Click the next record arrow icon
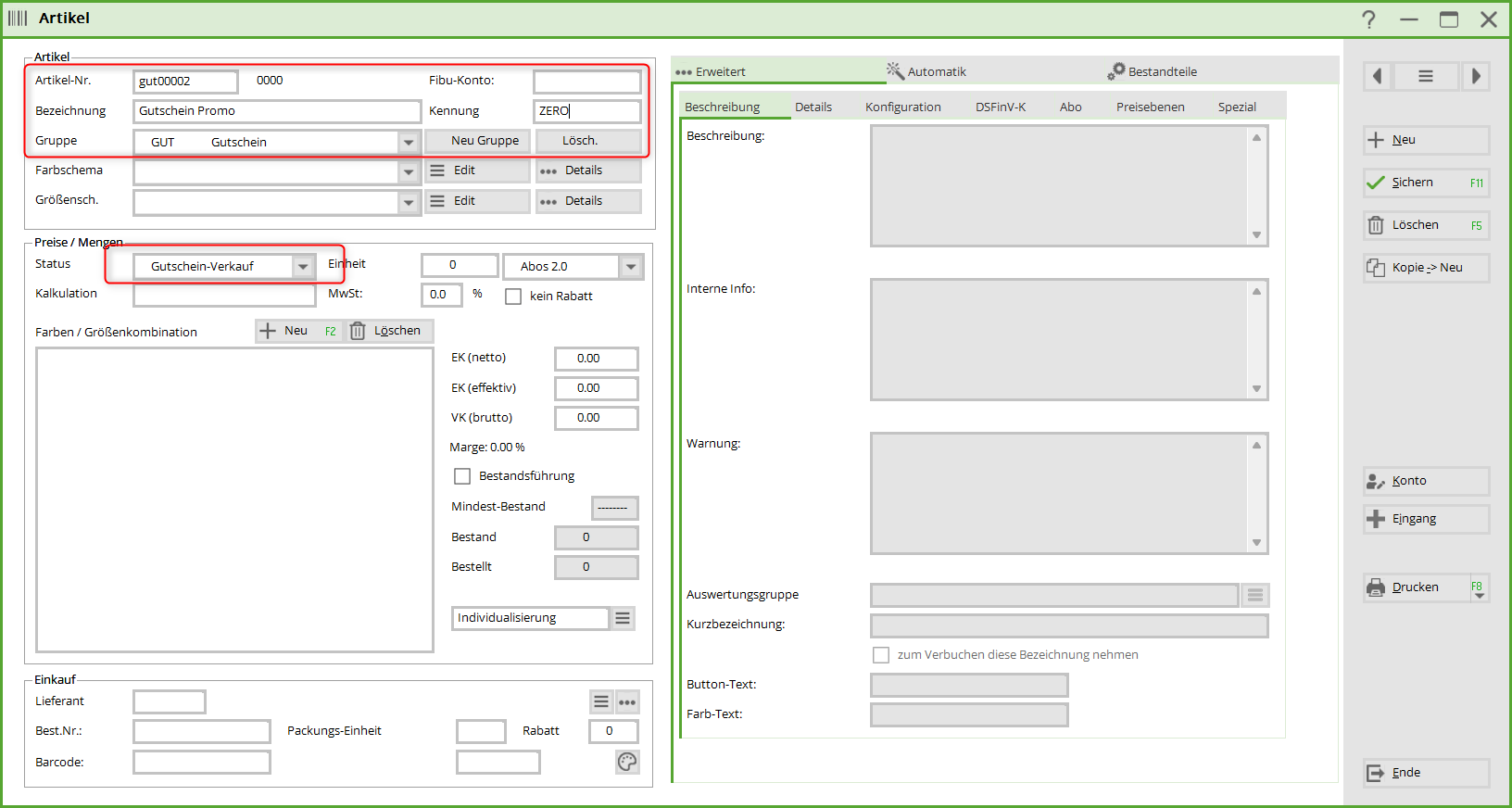The image size is (1512, 808). [x=1476, y=76]
